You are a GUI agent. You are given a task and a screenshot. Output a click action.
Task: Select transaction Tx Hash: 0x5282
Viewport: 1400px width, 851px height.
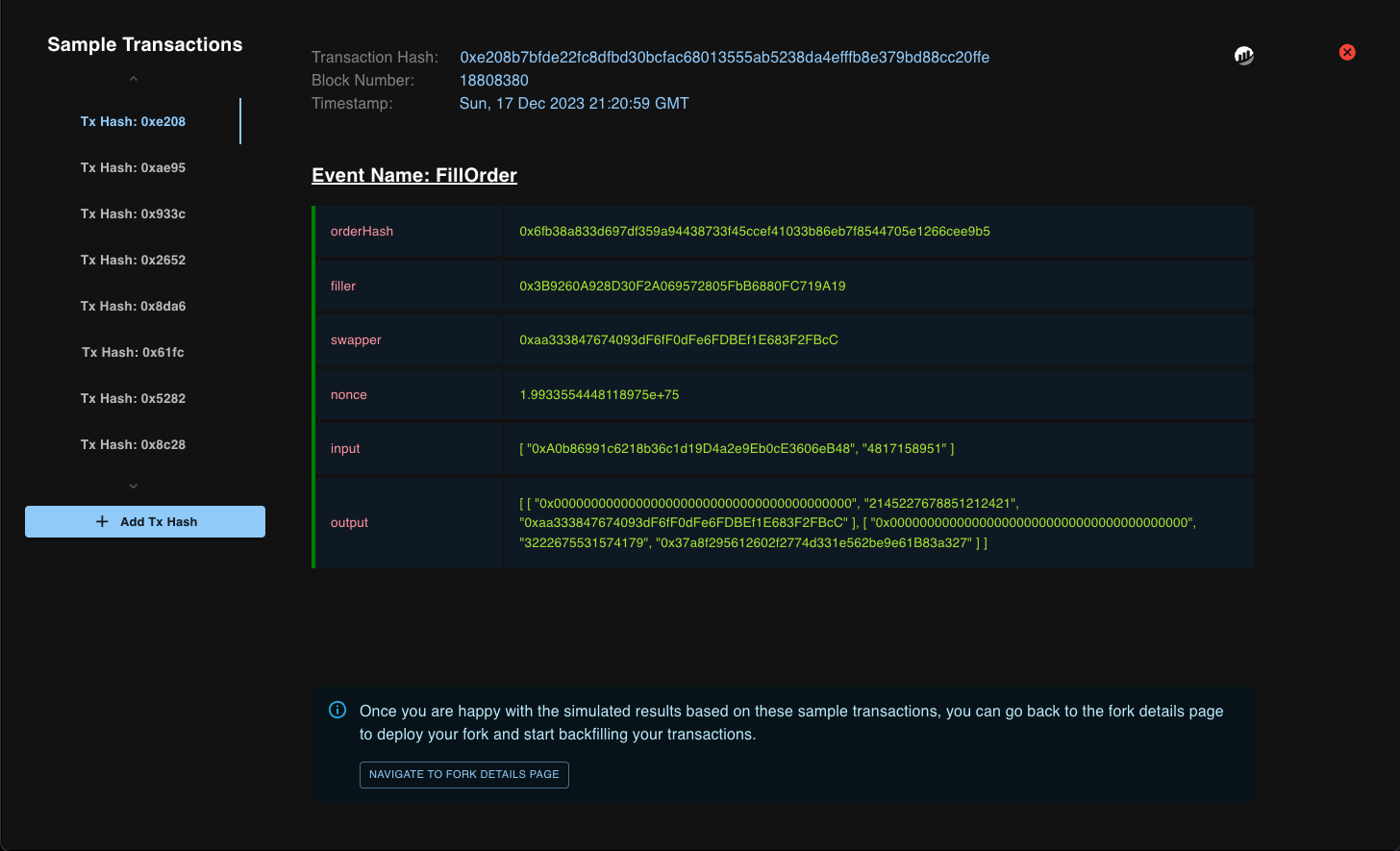click(133, 399)
